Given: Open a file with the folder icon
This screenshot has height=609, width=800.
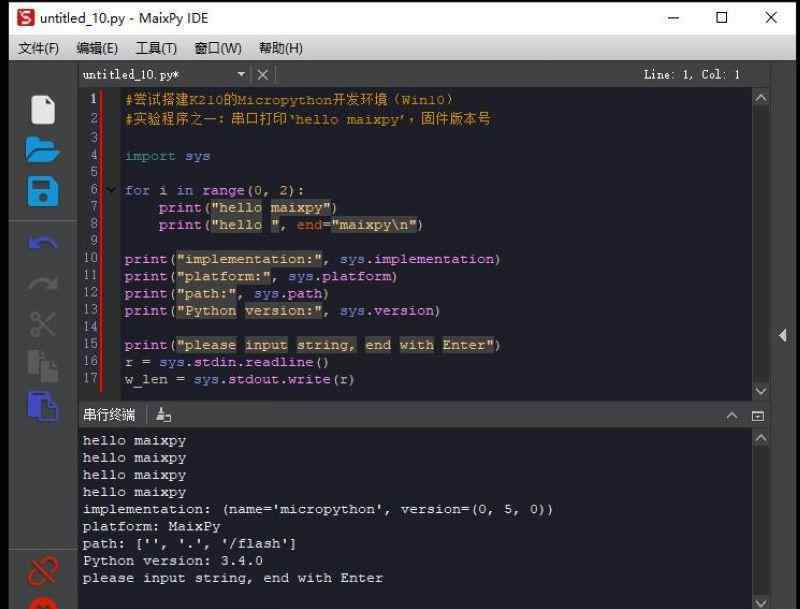Looking at the screenshot, I should click(x=43, y=150).
